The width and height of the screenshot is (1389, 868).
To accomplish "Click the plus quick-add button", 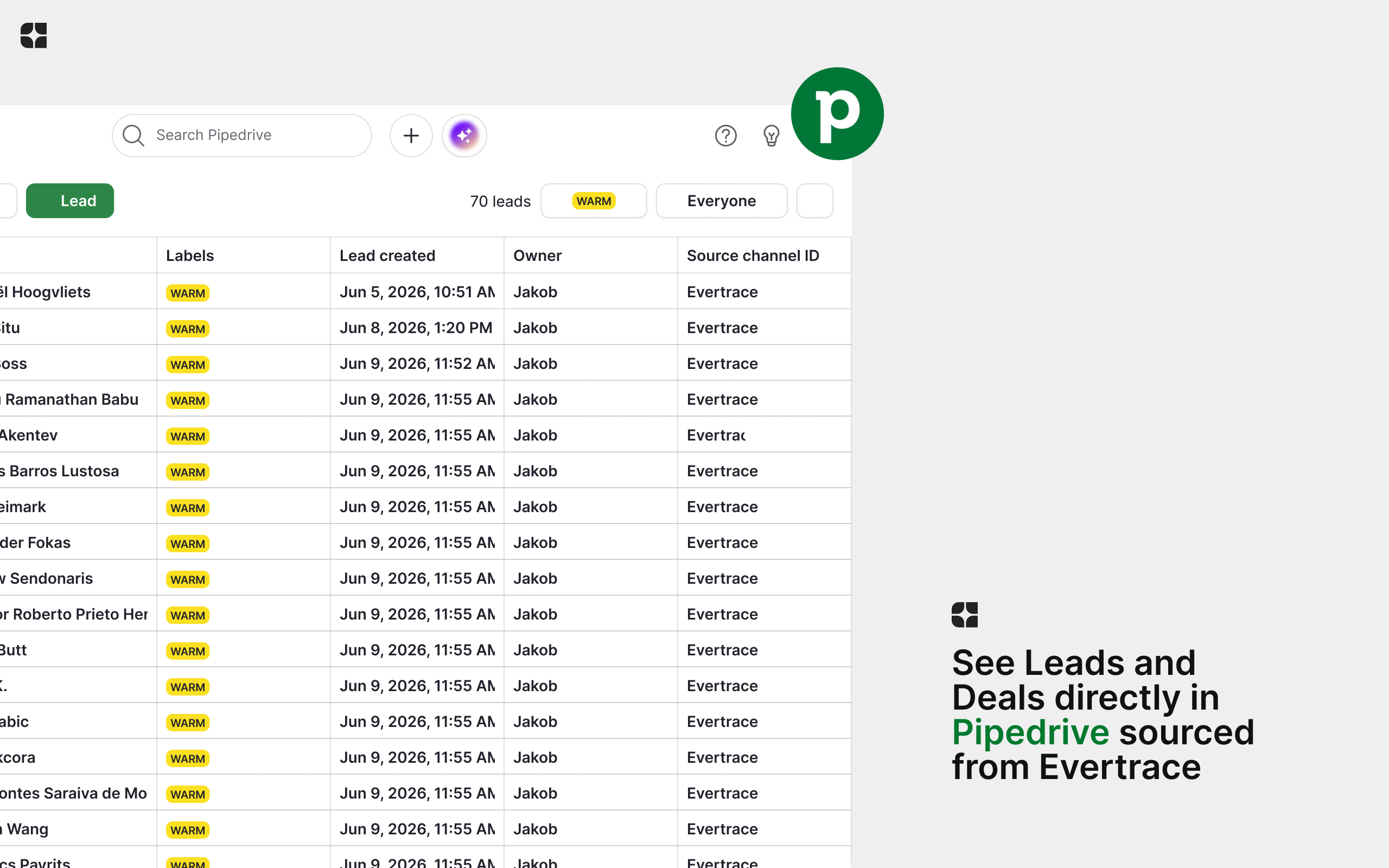I will pyautogui.click(x=411, y=136).
